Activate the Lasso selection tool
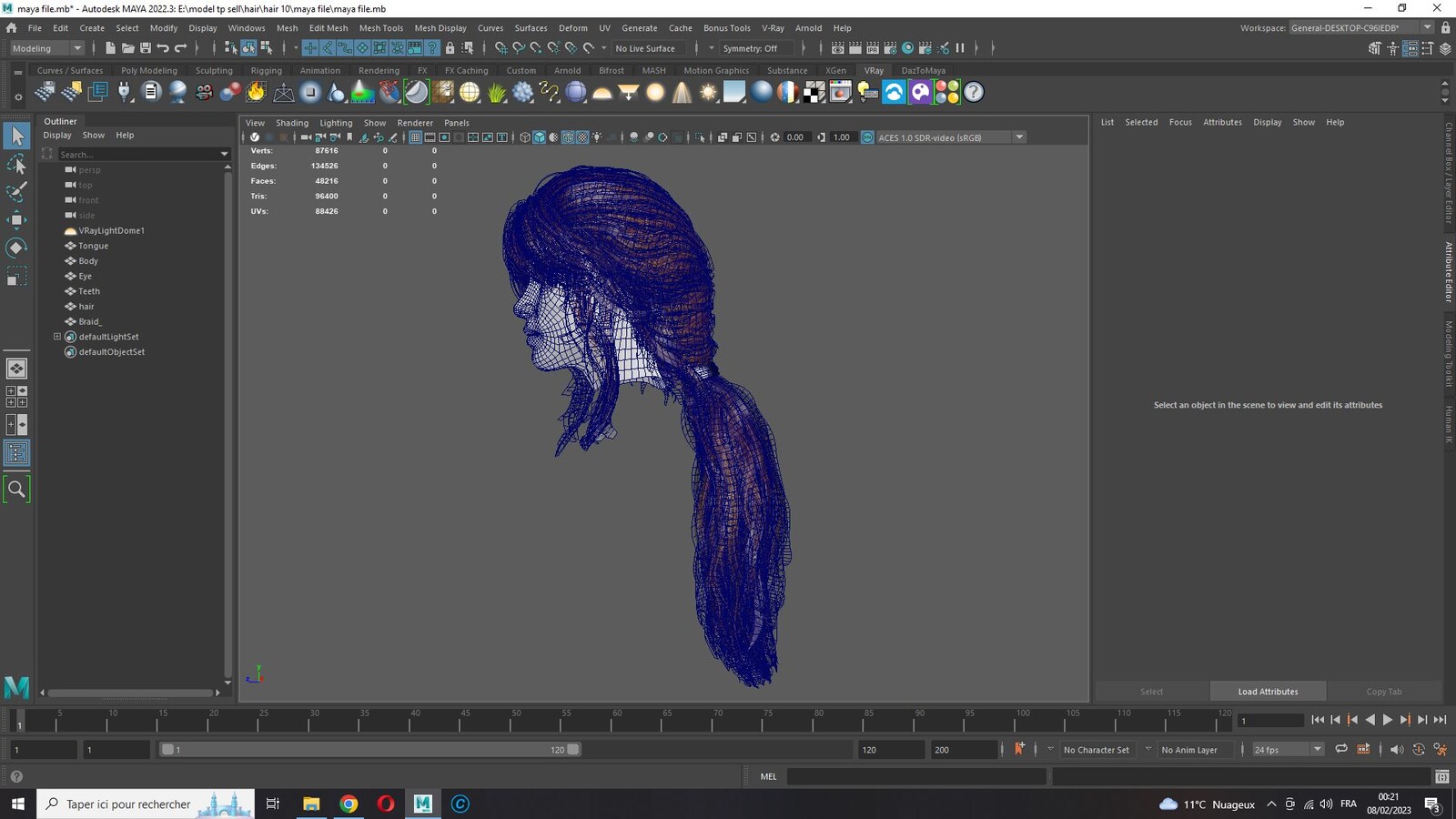The height and width of the screenshot is (819, 1456). (x=16, y=164)
